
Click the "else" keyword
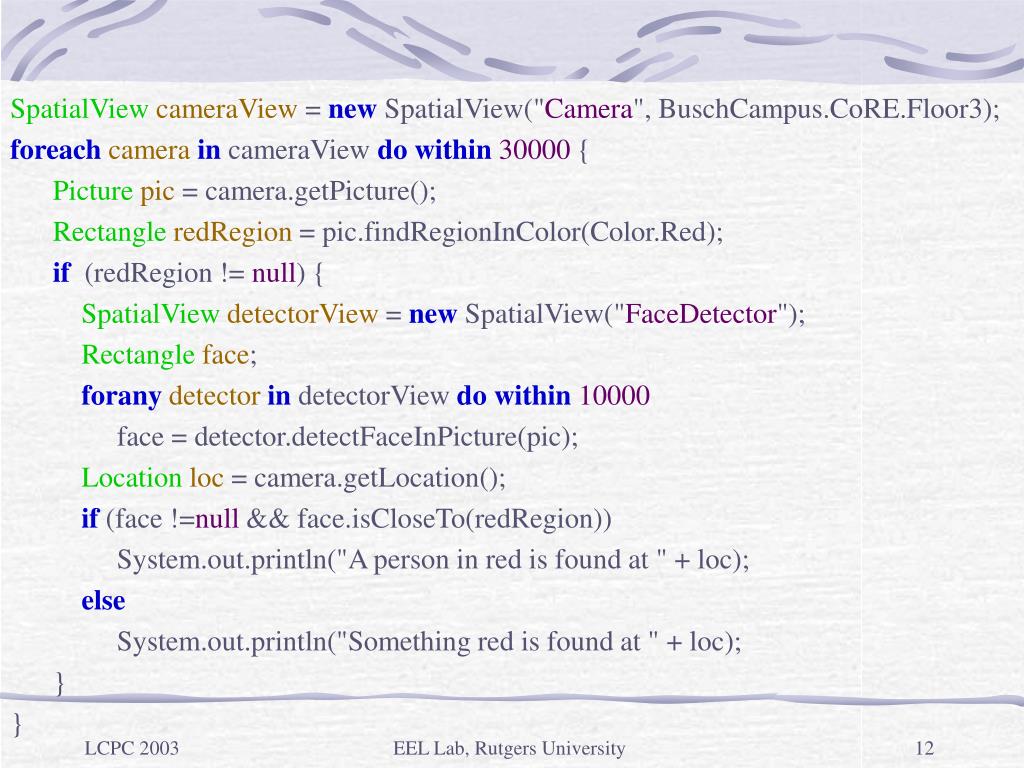pos(103,601)
